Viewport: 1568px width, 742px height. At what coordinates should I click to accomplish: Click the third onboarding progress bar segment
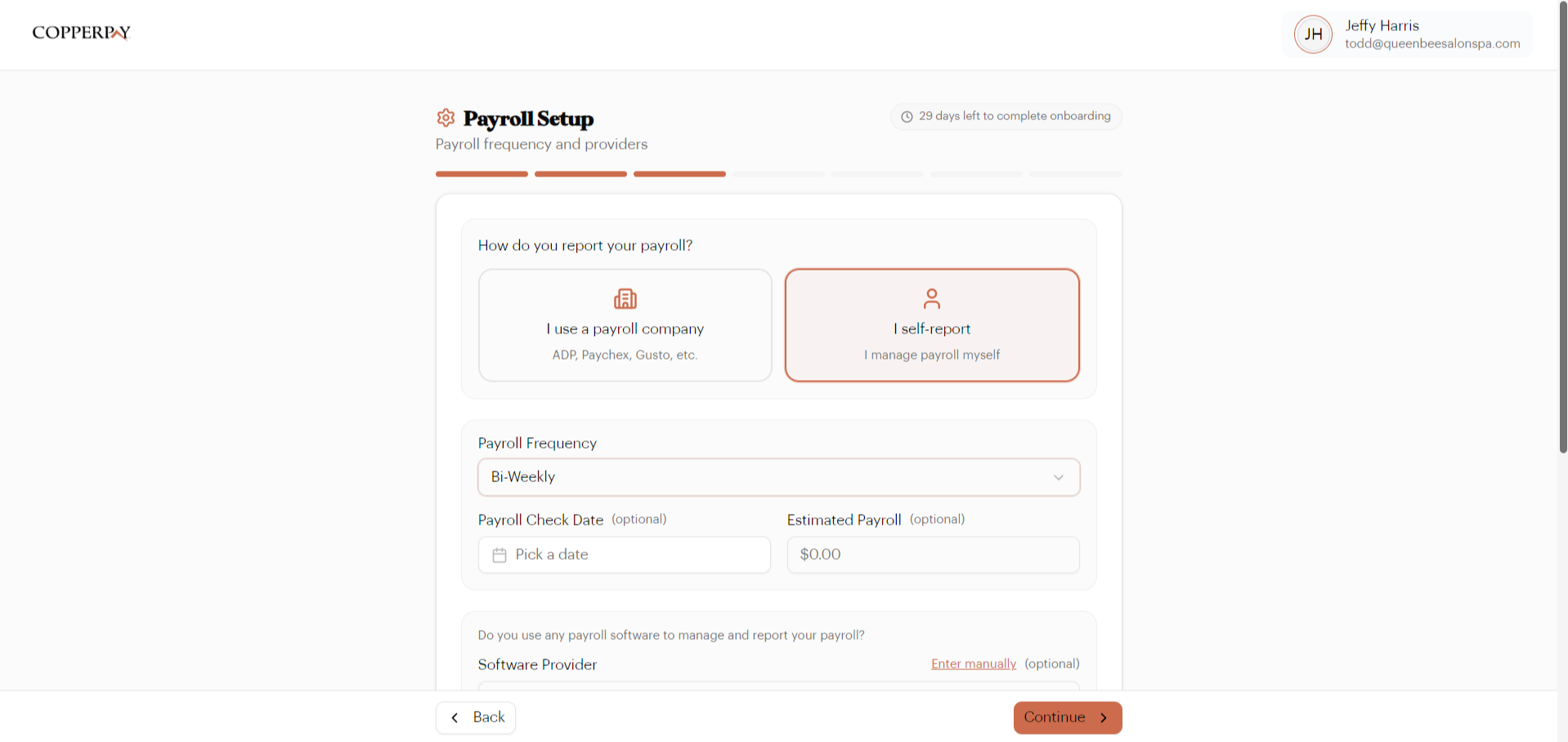click(x=679, y=174)
